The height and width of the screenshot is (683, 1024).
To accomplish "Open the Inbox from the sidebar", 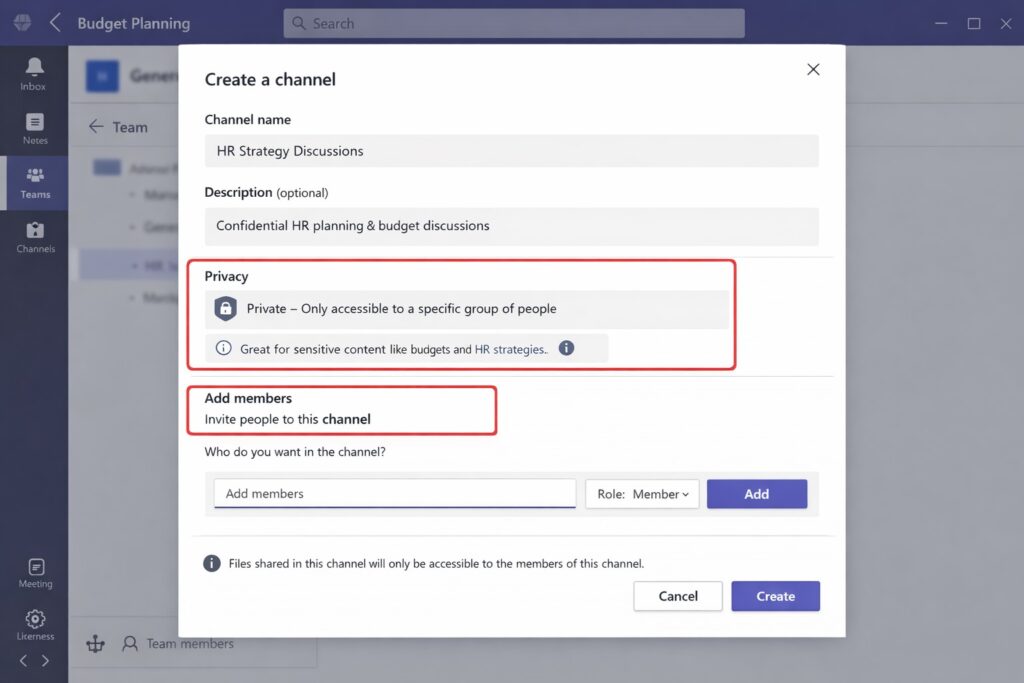I will pos(34,73).
